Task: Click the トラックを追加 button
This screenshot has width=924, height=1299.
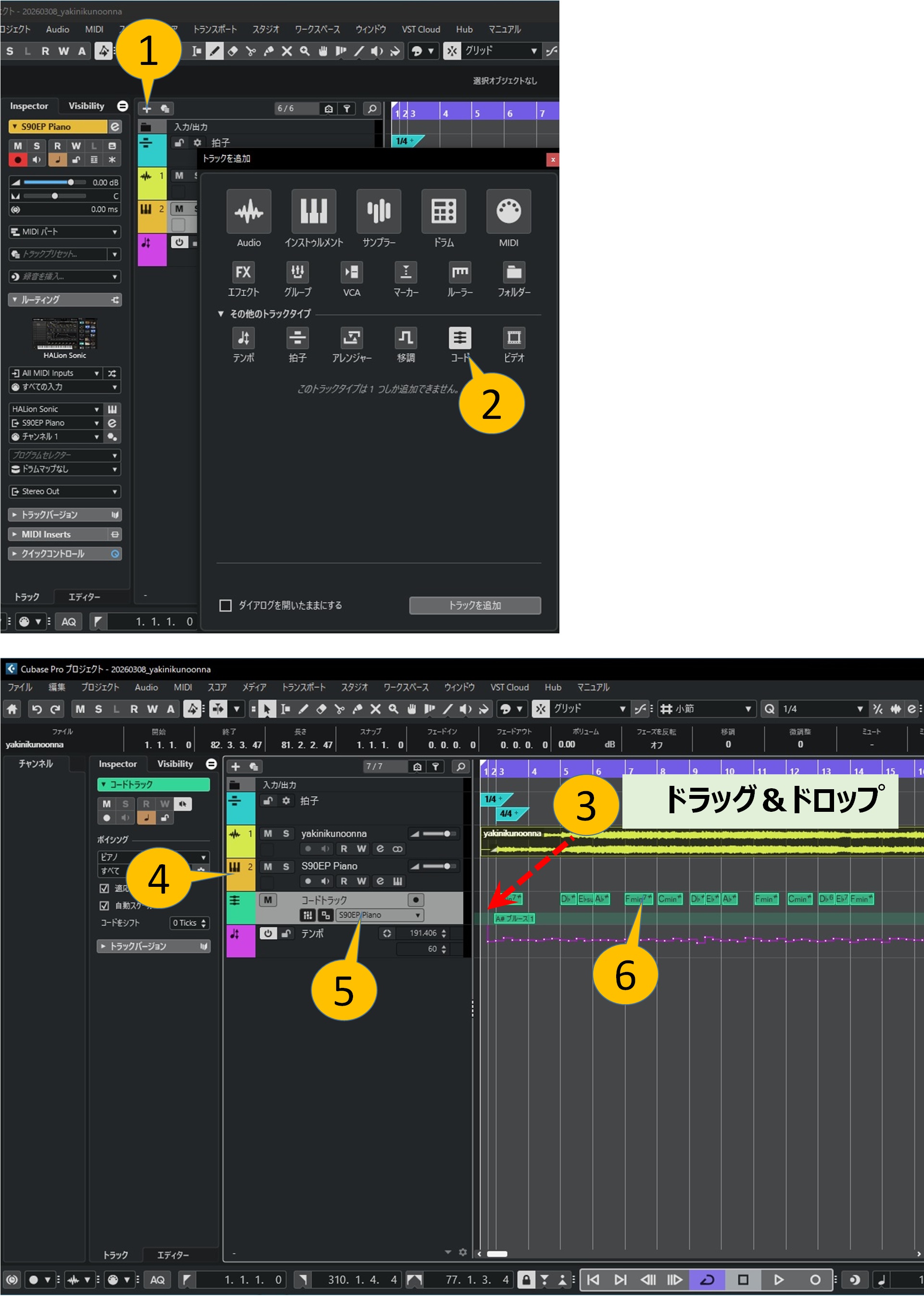Action: 475,605
